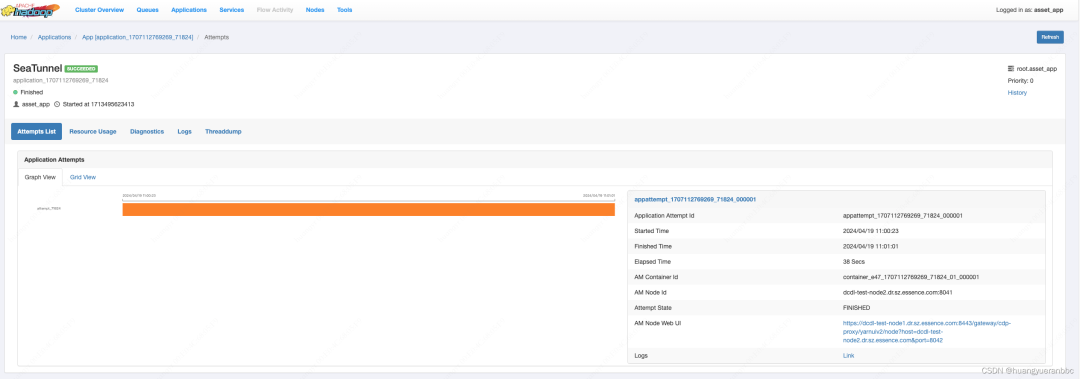The height and width of the screenshot is (379, 1080).
Task: Open the History link
Action: point(1017,92)
